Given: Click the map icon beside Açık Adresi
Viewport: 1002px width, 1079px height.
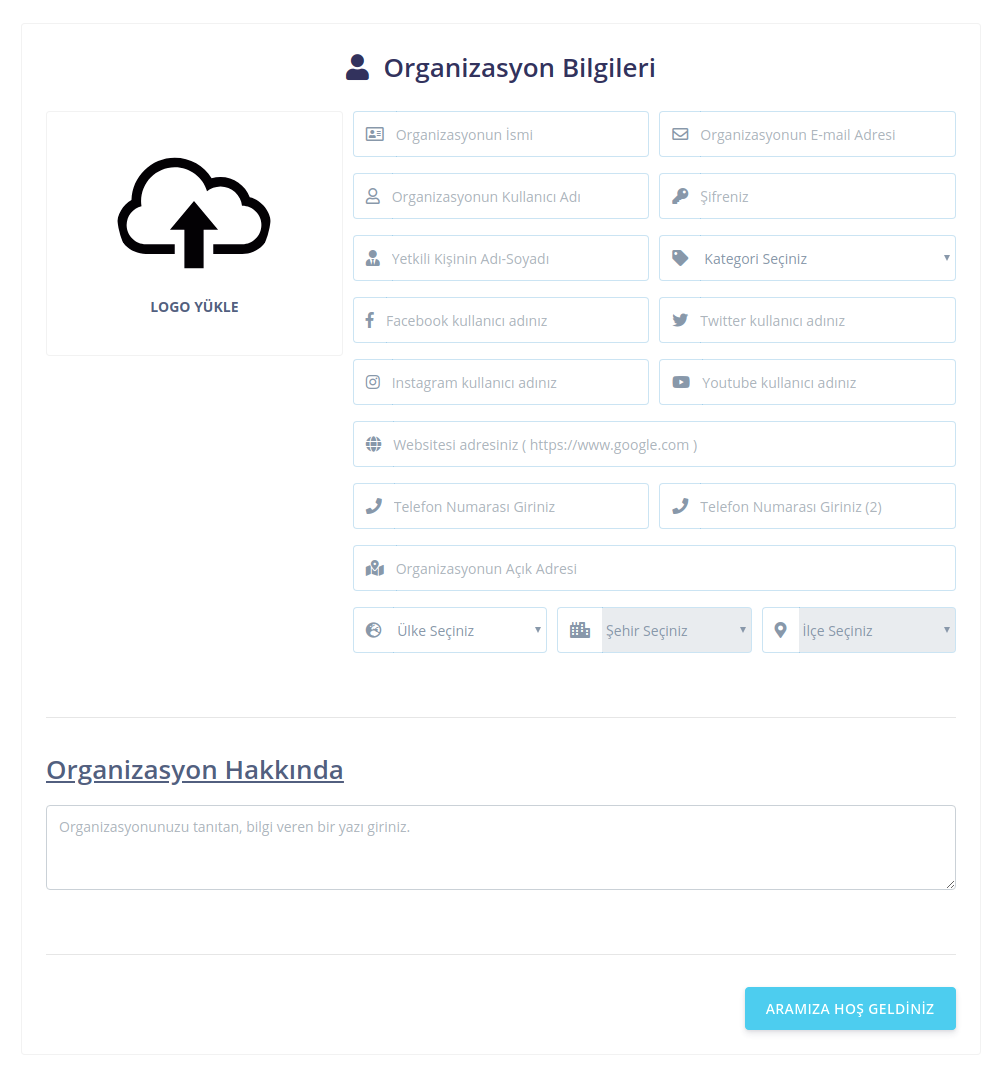Looking at the screenshot, I should click(x=375, y=569).
